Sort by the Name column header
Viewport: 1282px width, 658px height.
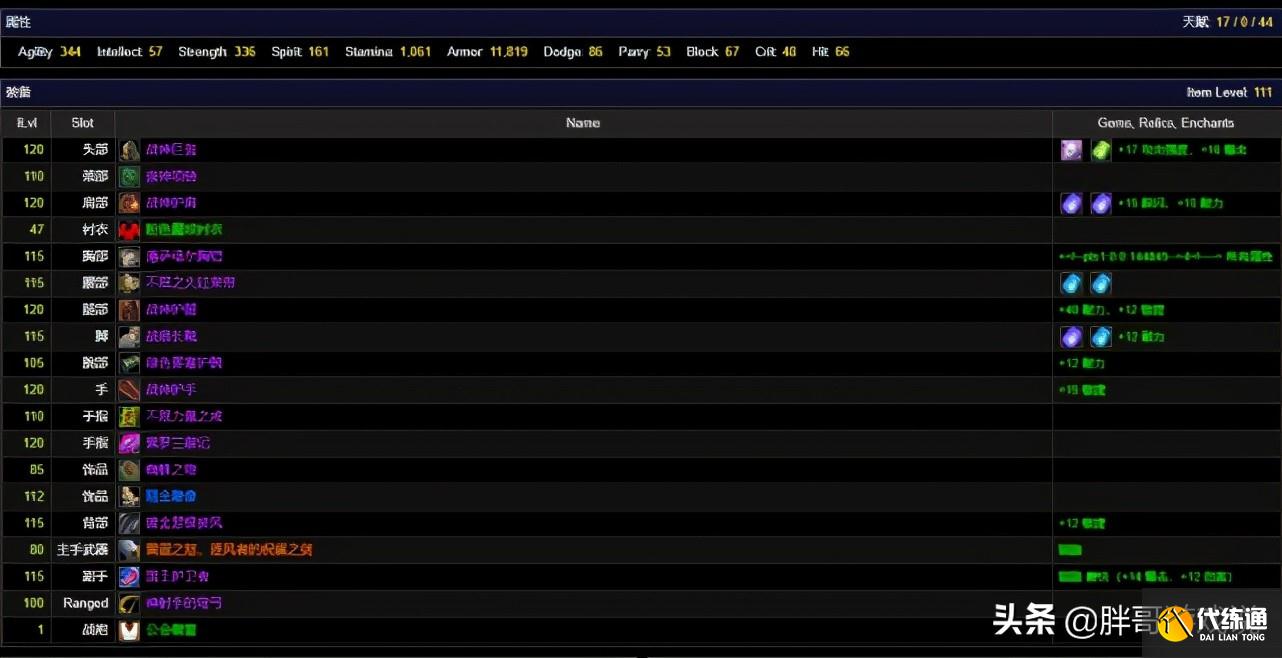coord(583,123)
